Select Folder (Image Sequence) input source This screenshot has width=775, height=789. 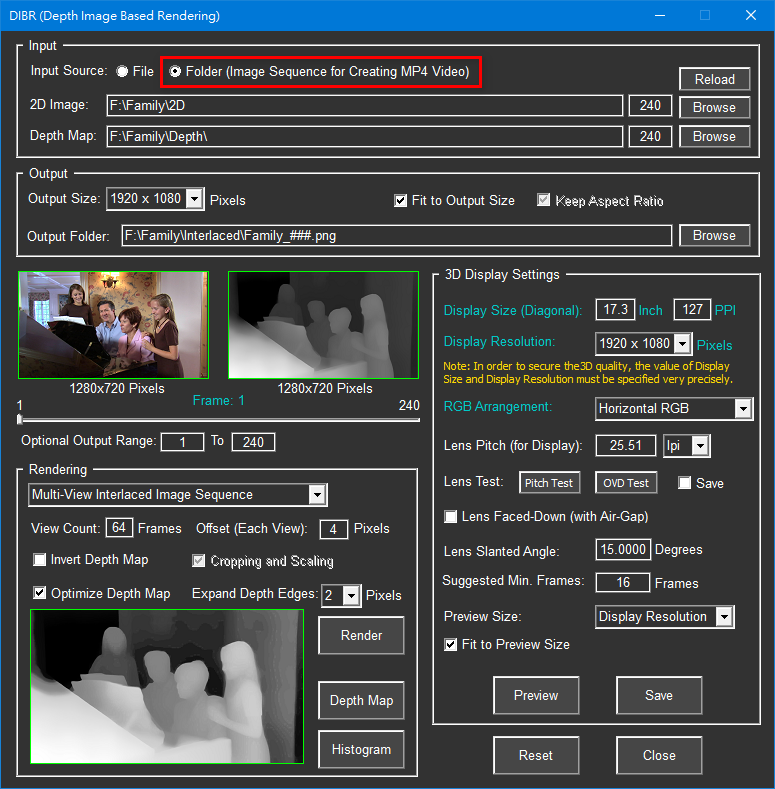[175, 71]
